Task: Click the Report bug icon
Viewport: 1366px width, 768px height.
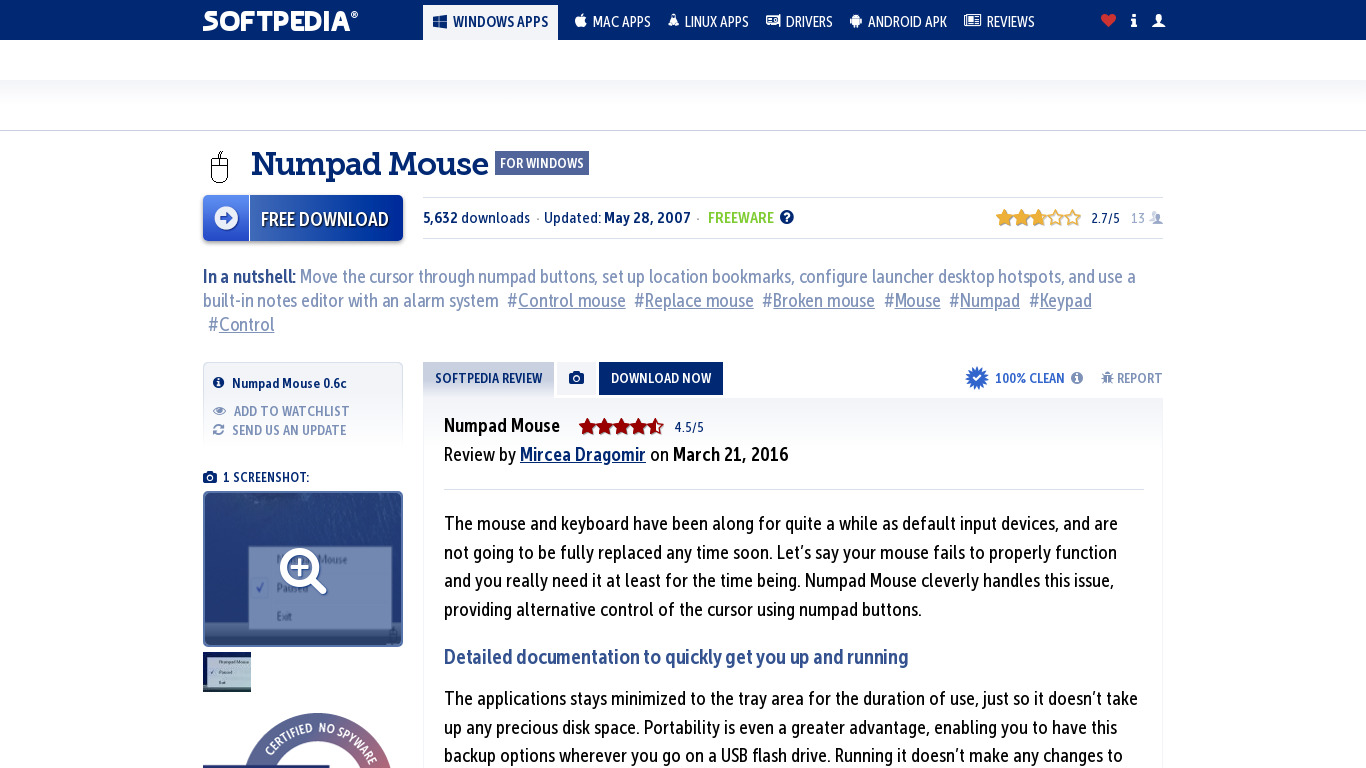Action: pos(1107,378)
